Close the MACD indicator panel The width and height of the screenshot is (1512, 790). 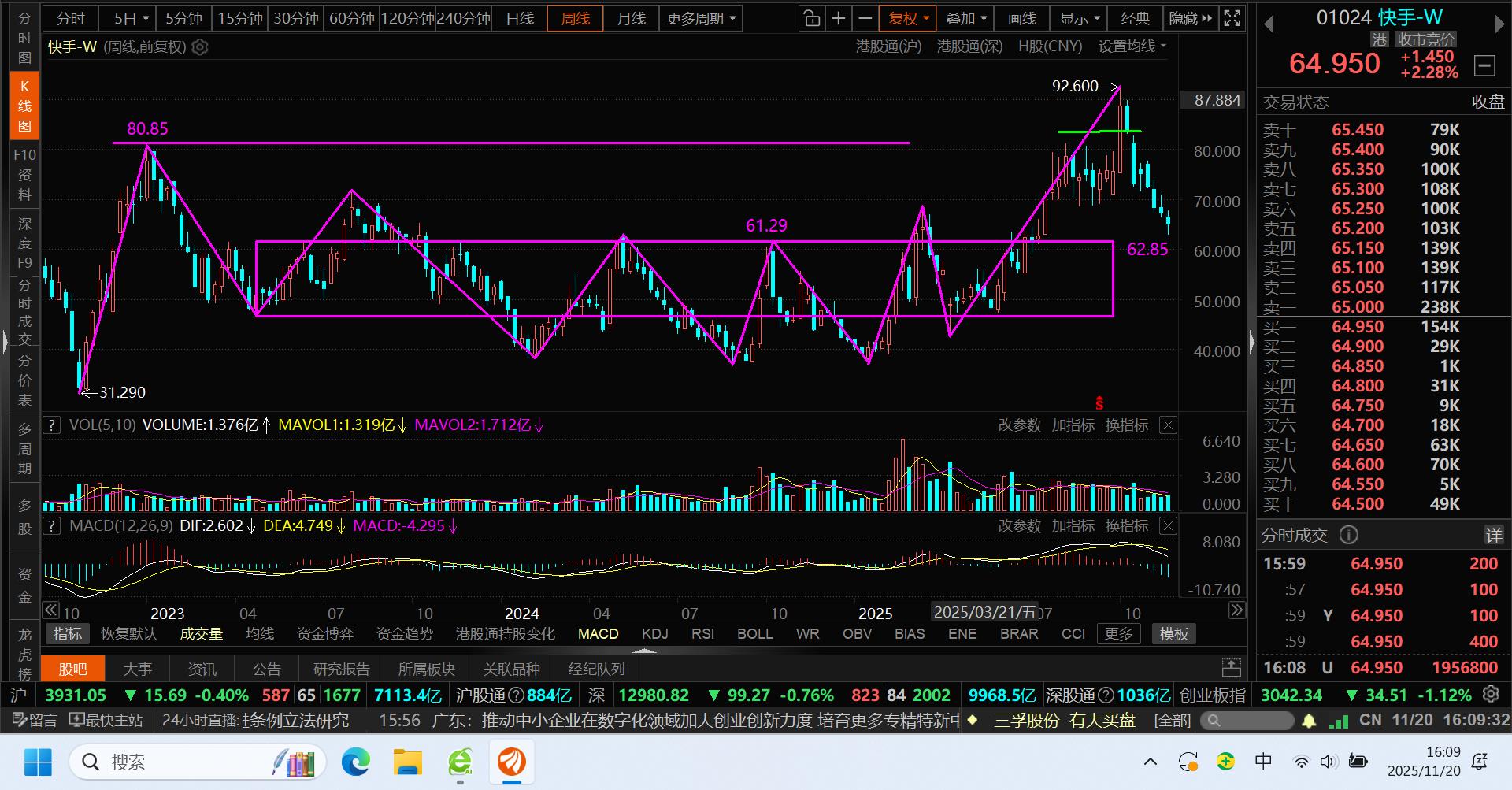tap(1168, 526)
